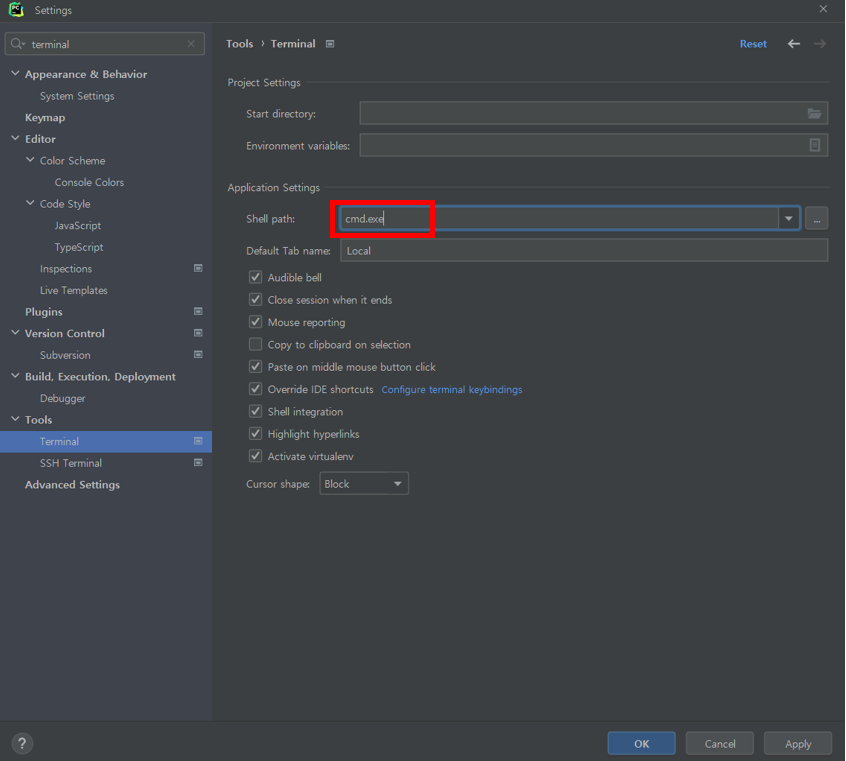Viewport: 846px width, 761px height.
Task: Open the Shell path dropdown arrow
Action: tap(789, 219)
